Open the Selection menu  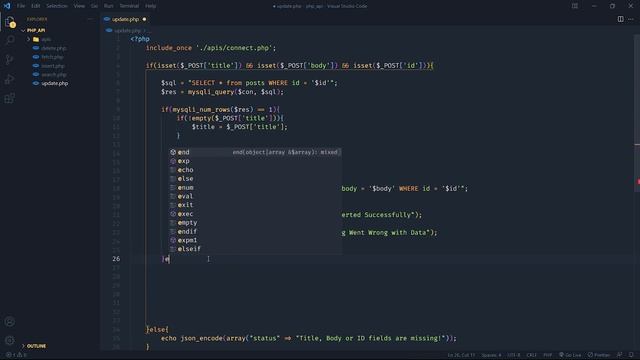pos(57,6)
